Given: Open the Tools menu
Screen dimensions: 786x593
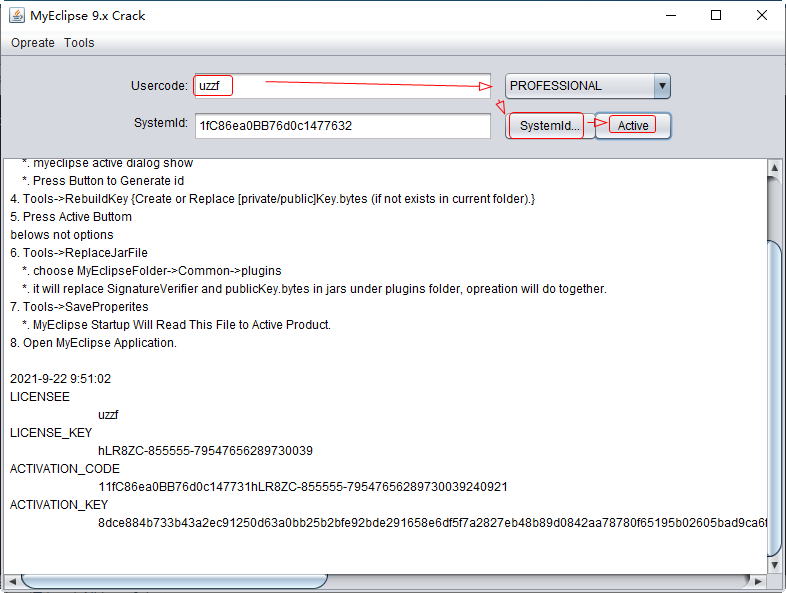Looking at the screenshot, I should [x=79, y=43].
